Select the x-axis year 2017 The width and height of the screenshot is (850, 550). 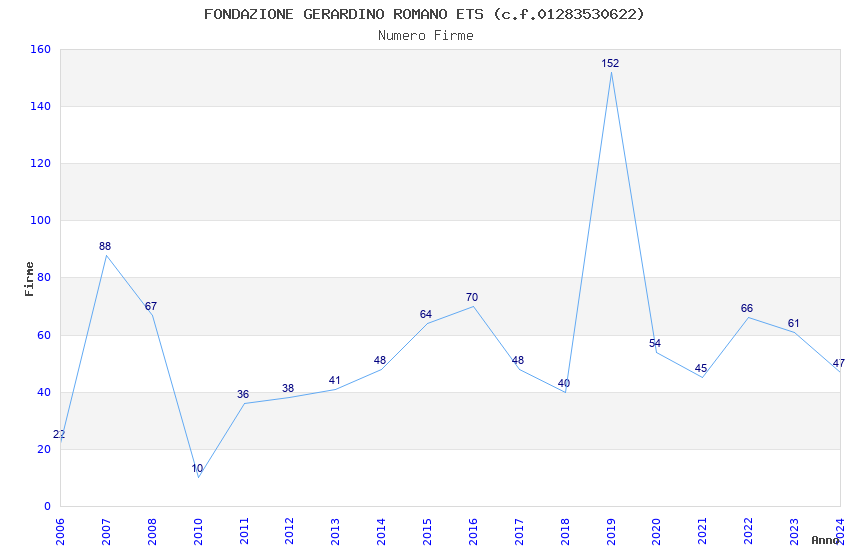(519, 531)
